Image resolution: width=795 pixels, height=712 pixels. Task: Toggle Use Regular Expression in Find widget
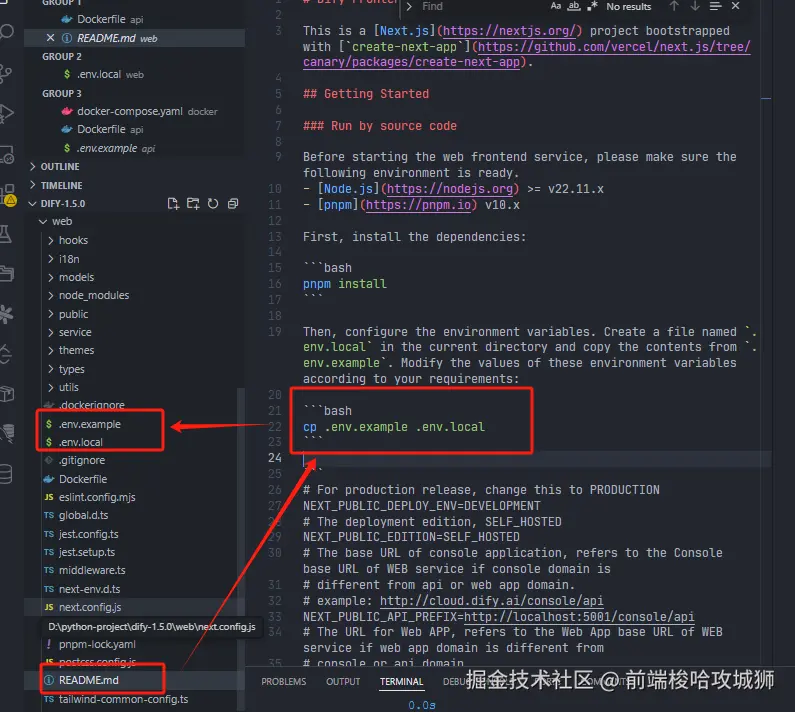pyautogui.click(x=592, y=6)
